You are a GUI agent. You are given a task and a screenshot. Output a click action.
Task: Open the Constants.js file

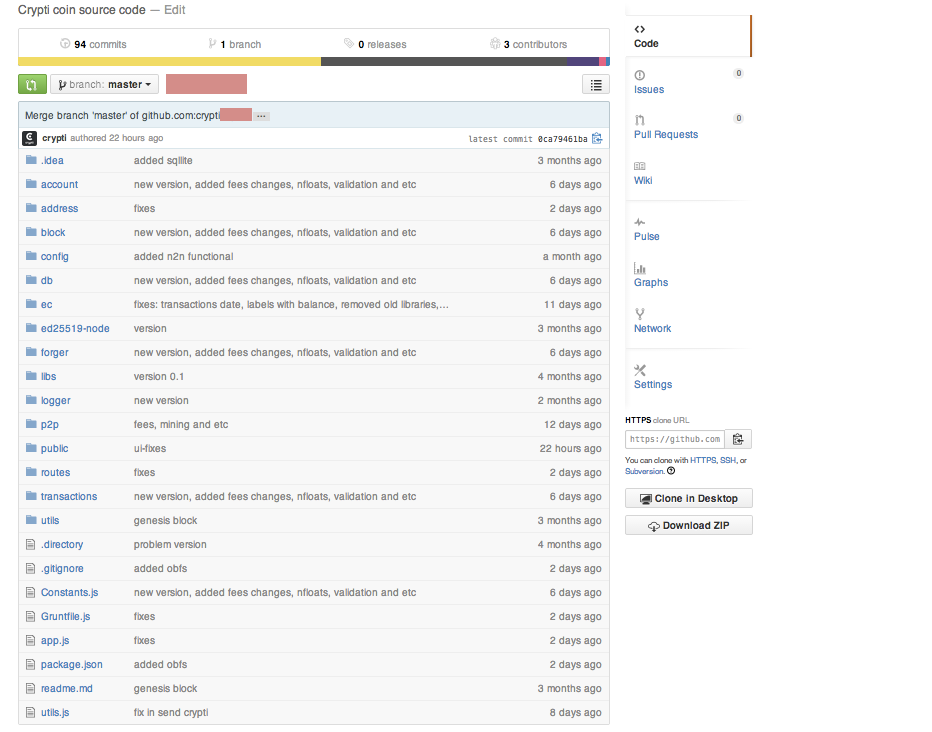coord(70,593)
